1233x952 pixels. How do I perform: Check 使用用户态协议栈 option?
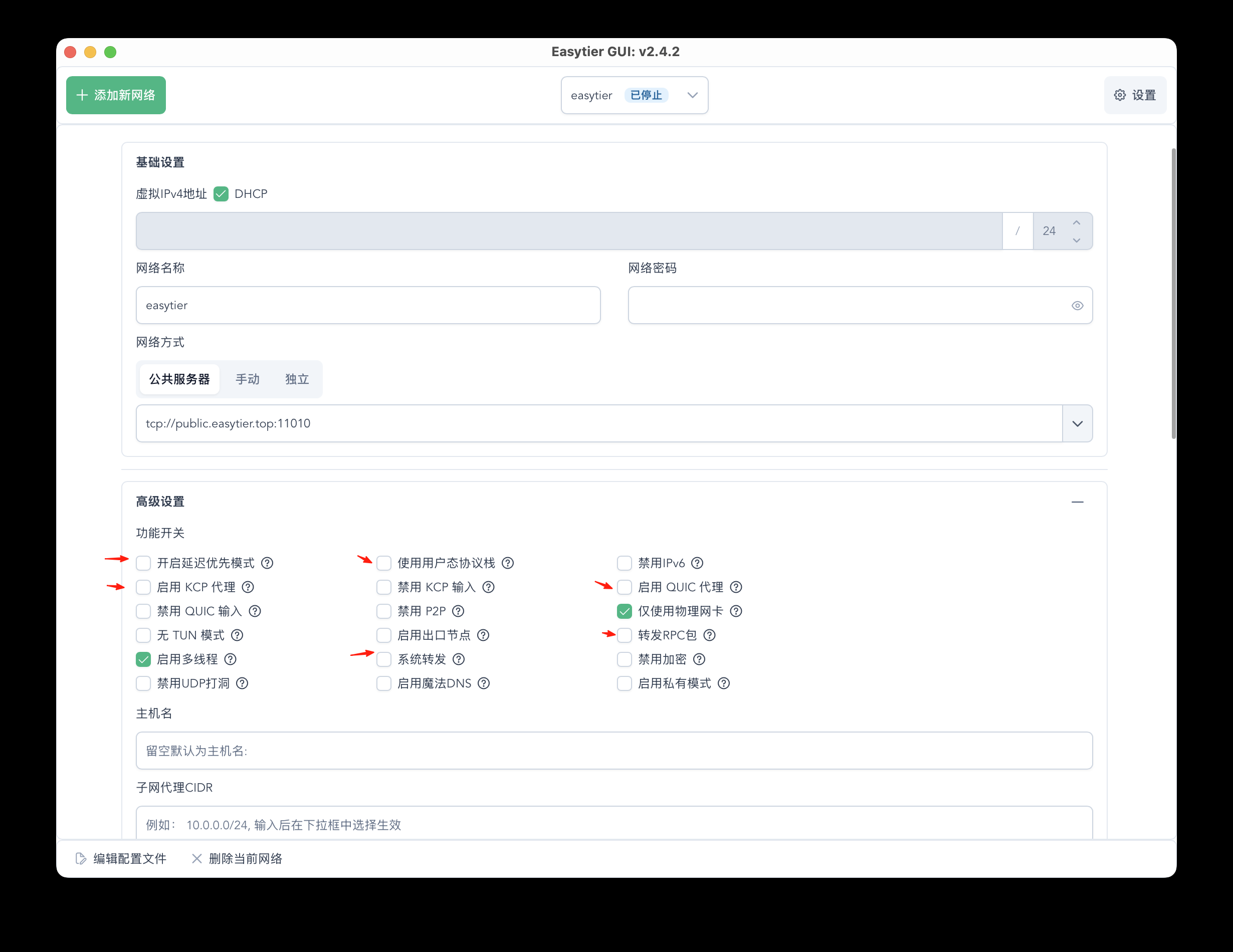tap(384, 563)
